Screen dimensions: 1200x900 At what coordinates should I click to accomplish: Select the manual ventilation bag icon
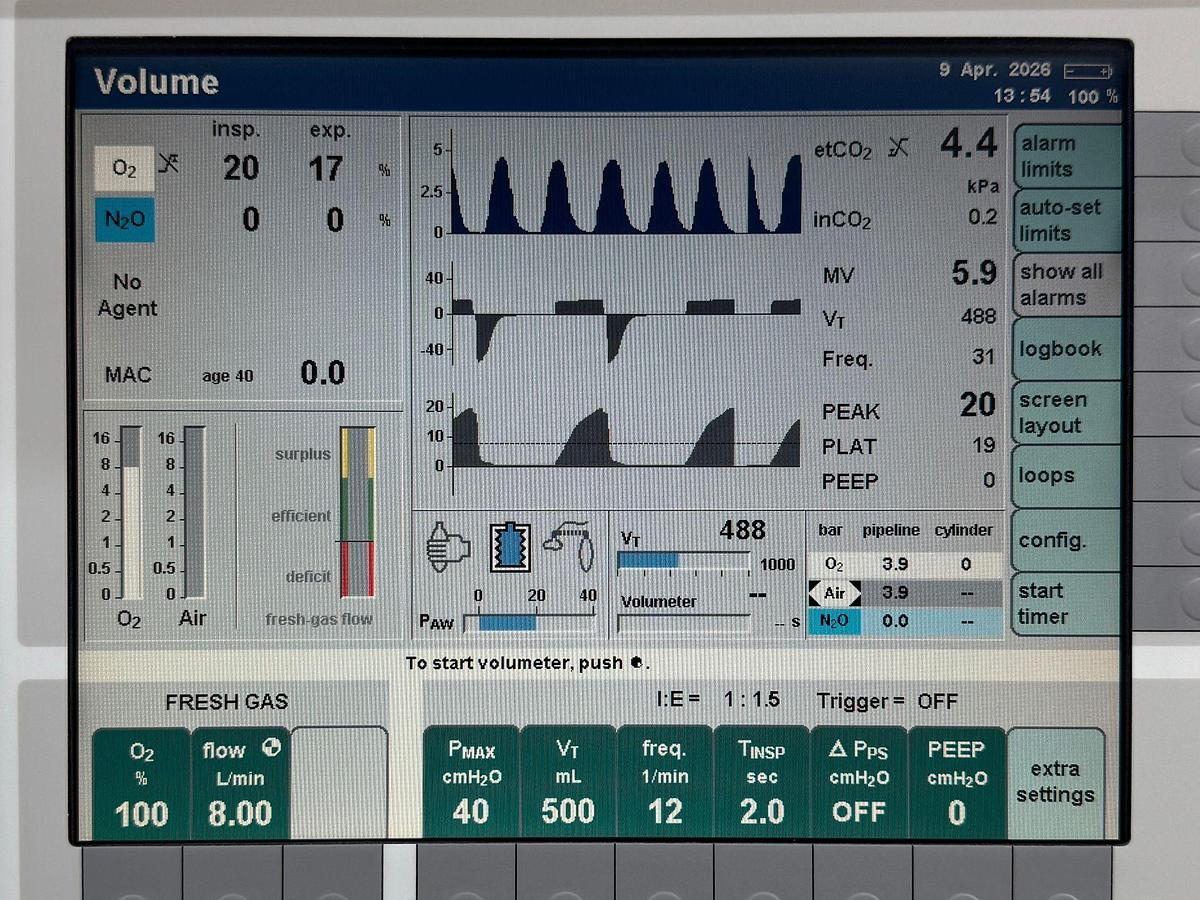(x=448, y=547)
